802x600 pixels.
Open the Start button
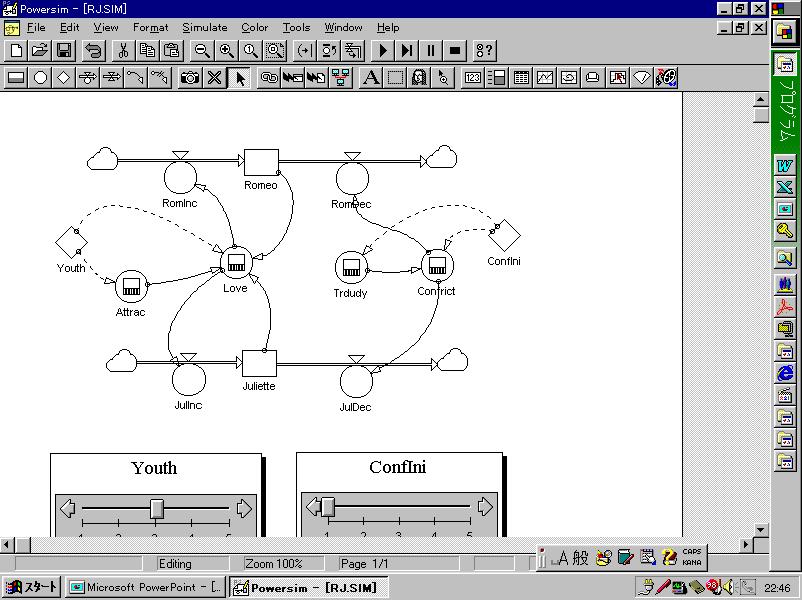(x=32, y=587)
